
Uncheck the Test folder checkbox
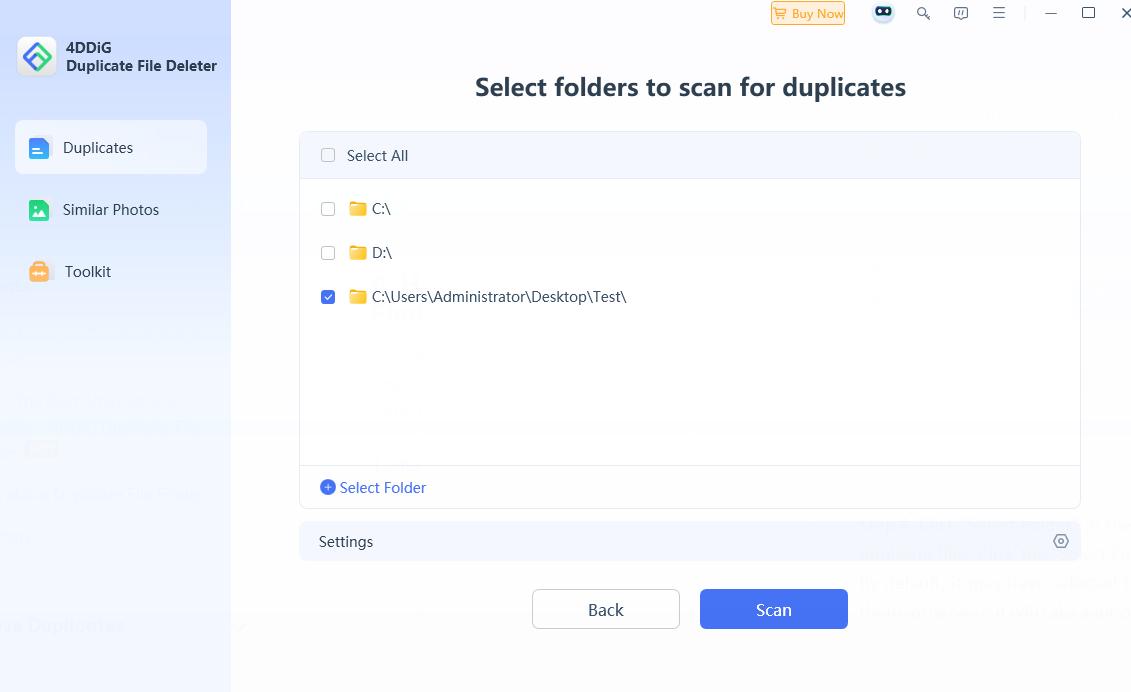click(328, 296)
